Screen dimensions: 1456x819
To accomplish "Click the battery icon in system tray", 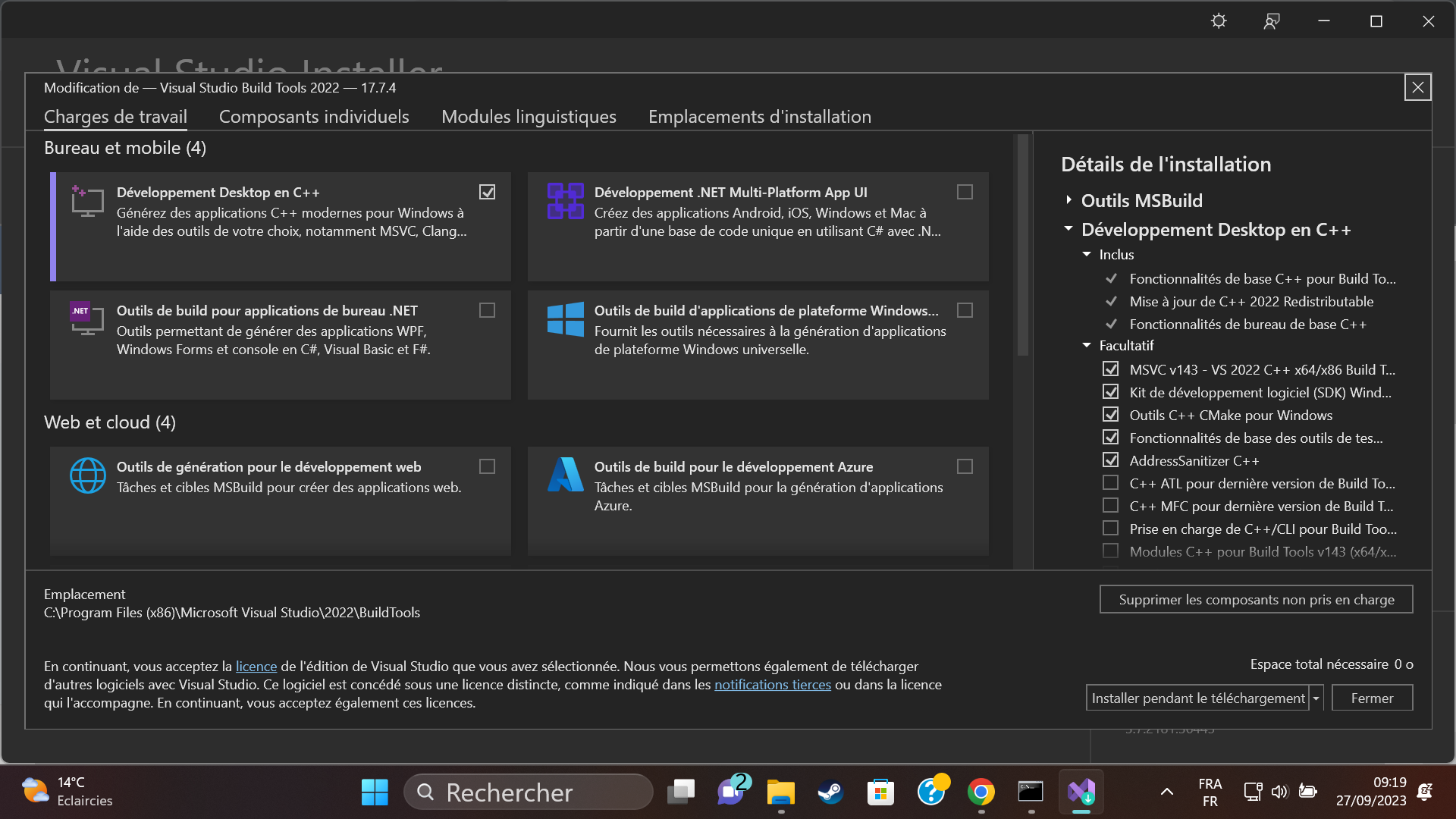I will [x=1307, y=792].
